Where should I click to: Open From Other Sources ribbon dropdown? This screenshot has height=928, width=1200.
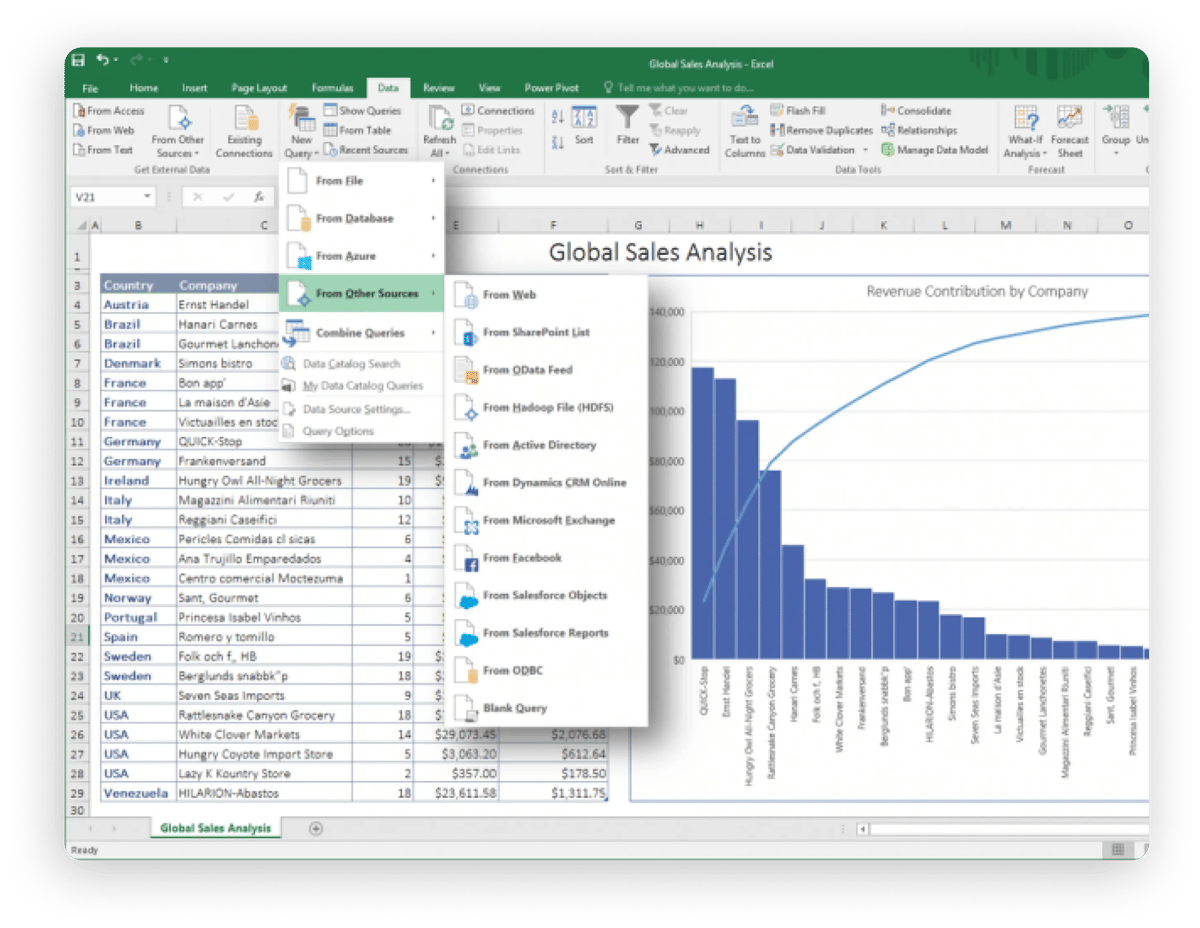[x=178, y=131]
